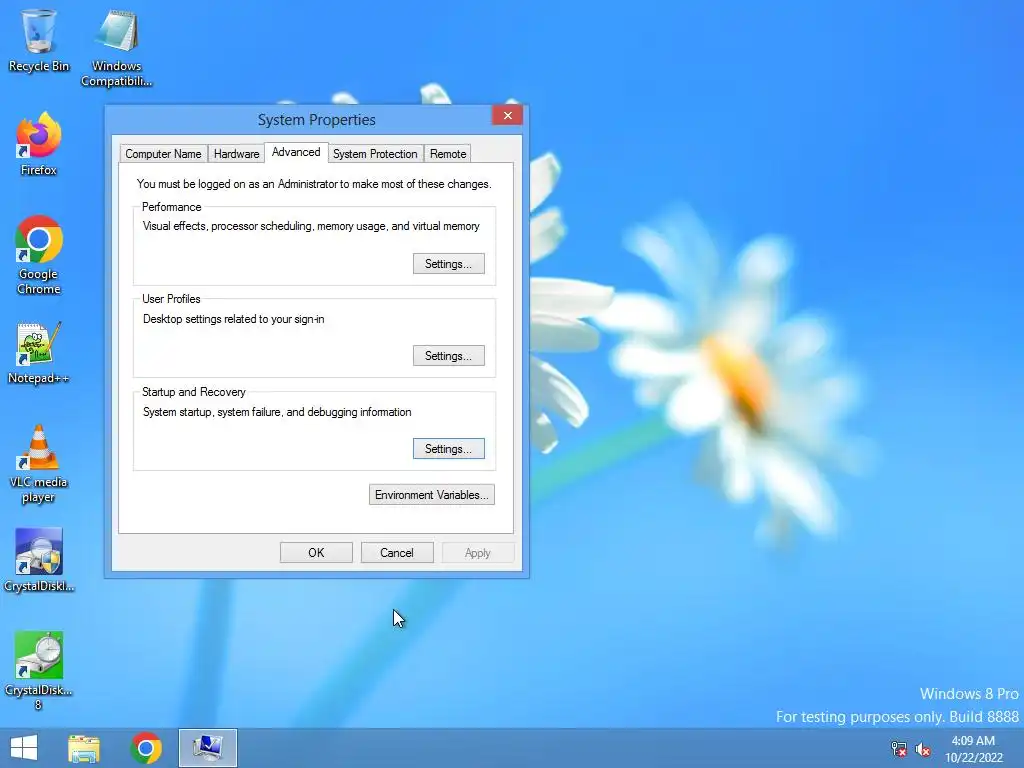The image size is (1024, 768).
Task: Switch to the Computer Name tab
Action: pyautogui.click(x=163, y=154)
